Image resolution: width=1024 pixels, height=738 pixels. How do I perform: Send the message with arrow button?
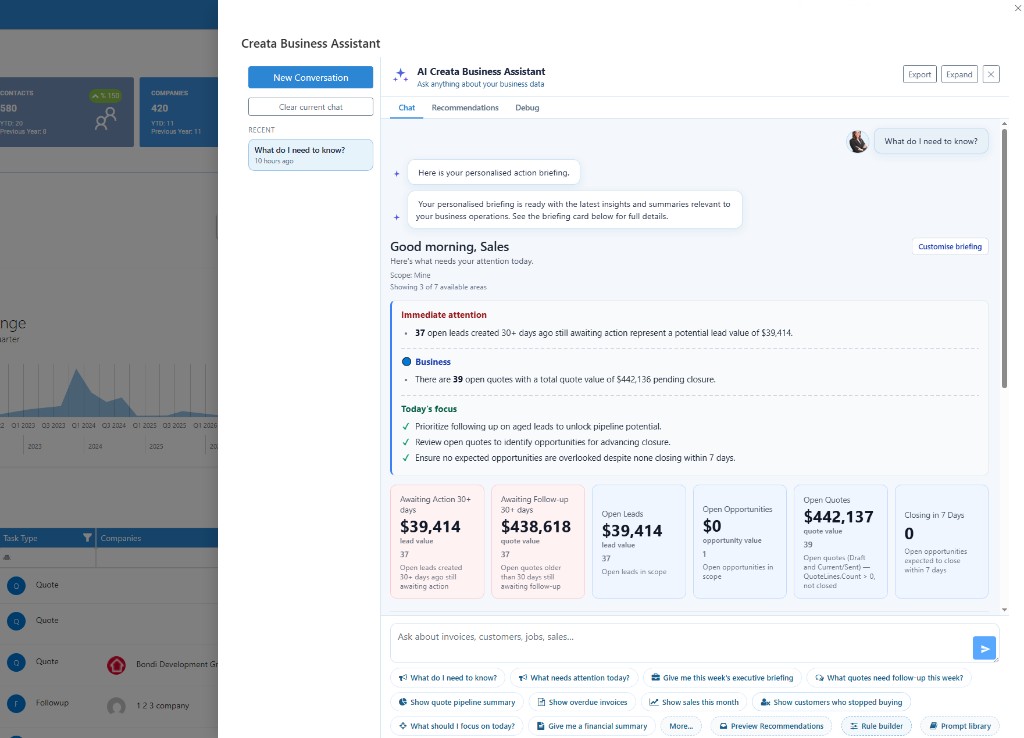tap(984, 649)
